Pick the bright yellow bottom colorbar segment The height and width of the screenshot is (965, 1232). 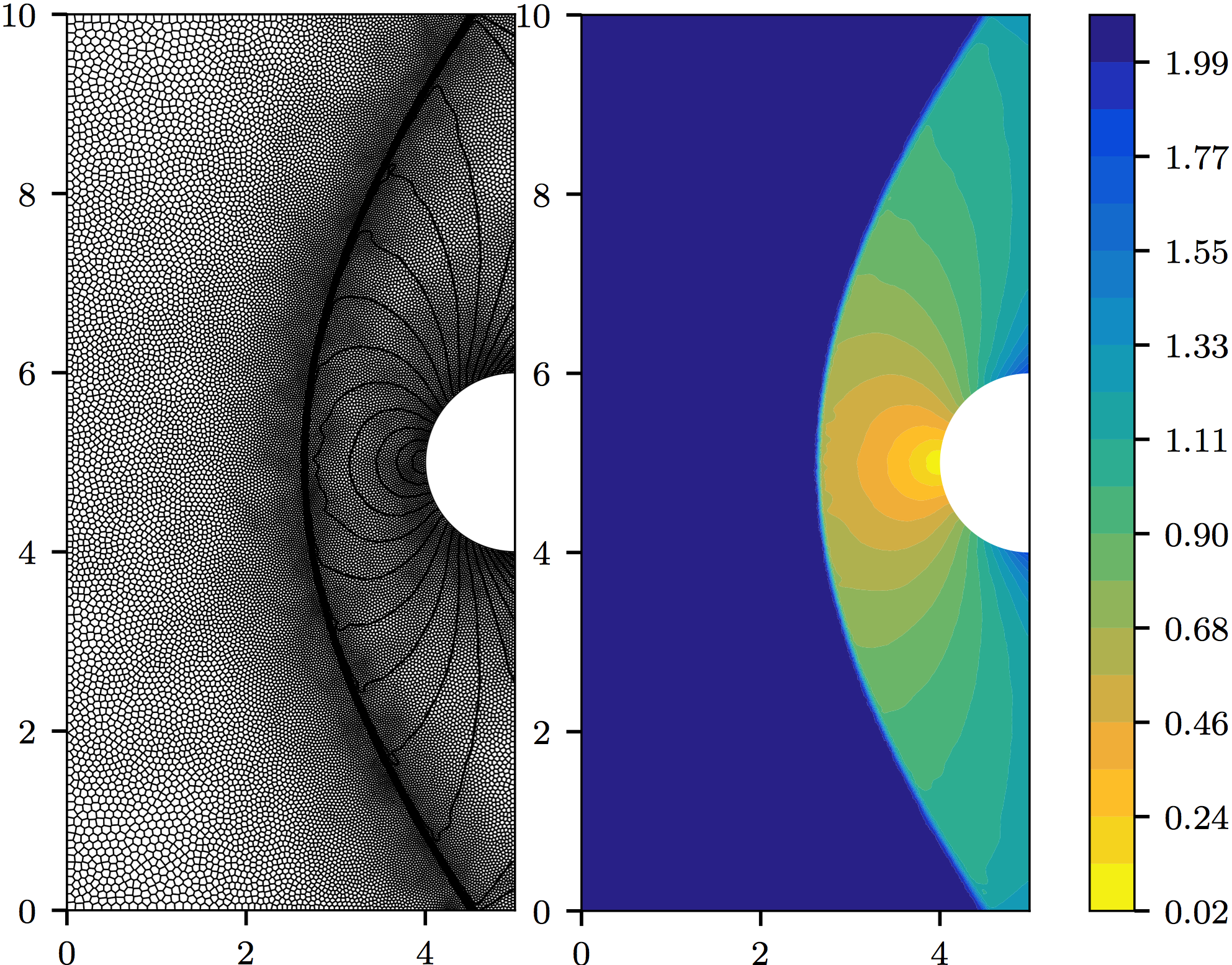(1112, 887)
